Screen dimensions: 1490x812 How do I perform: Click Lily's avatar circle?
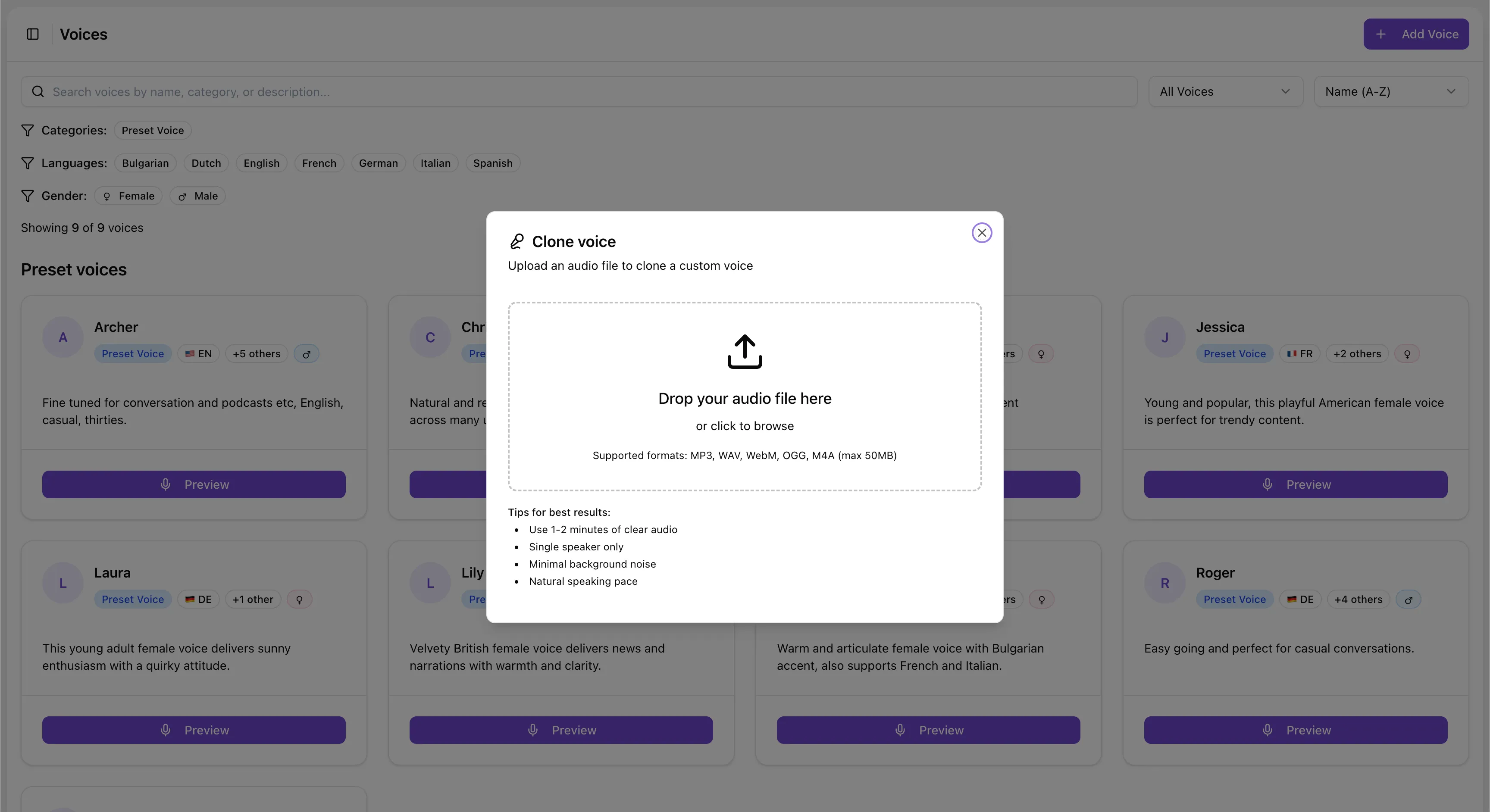point(430,583)
